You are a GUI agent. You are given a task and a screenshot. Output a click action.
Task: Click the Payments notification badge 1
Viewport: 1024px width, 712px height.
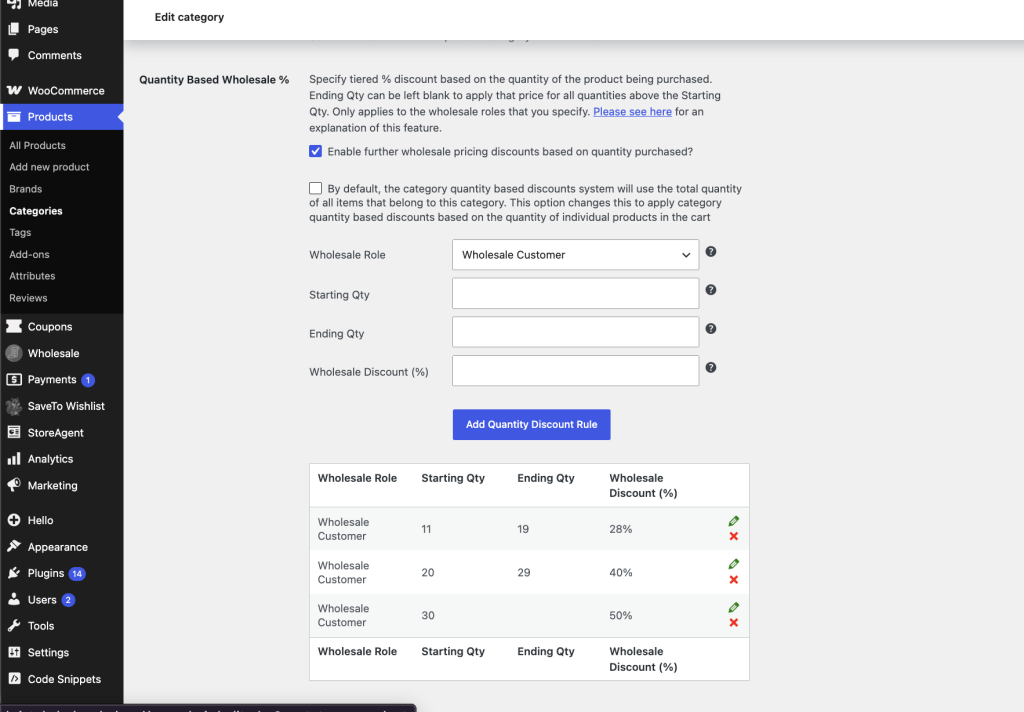point(88,380)
